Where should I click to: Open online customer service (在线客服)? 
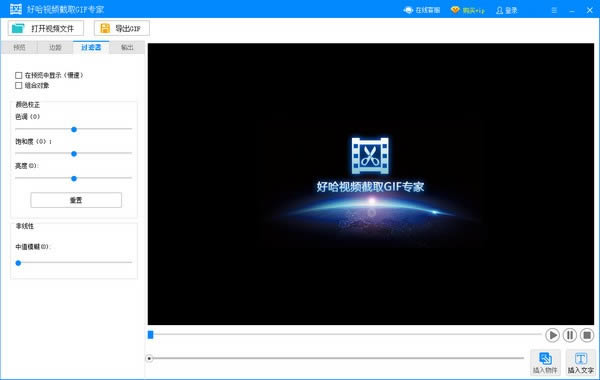point(422,10)
